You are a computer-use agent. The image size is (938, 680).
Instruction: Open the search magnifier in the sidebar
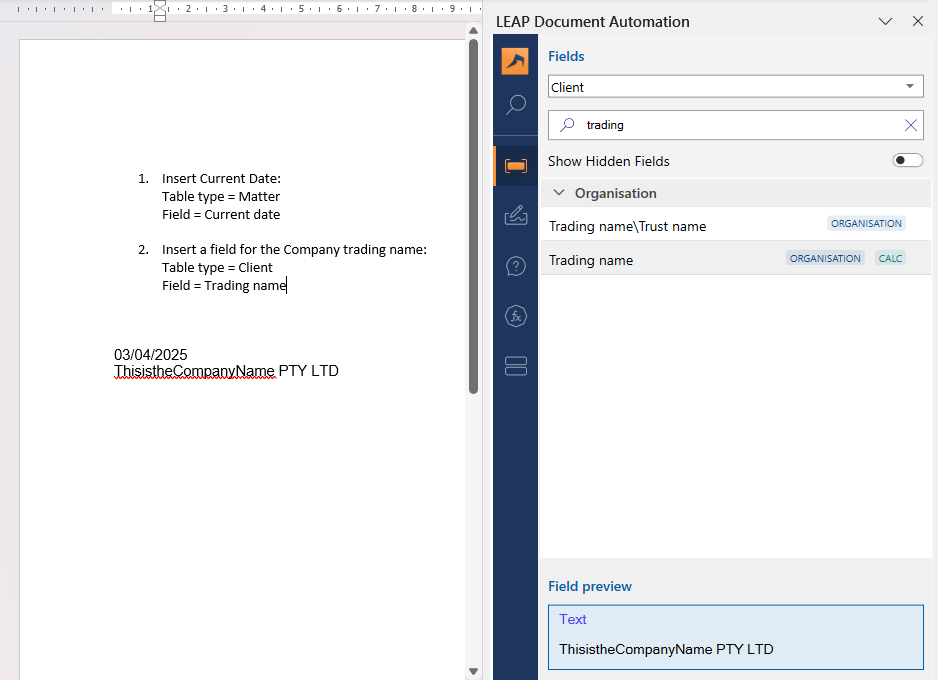(515, 105)
